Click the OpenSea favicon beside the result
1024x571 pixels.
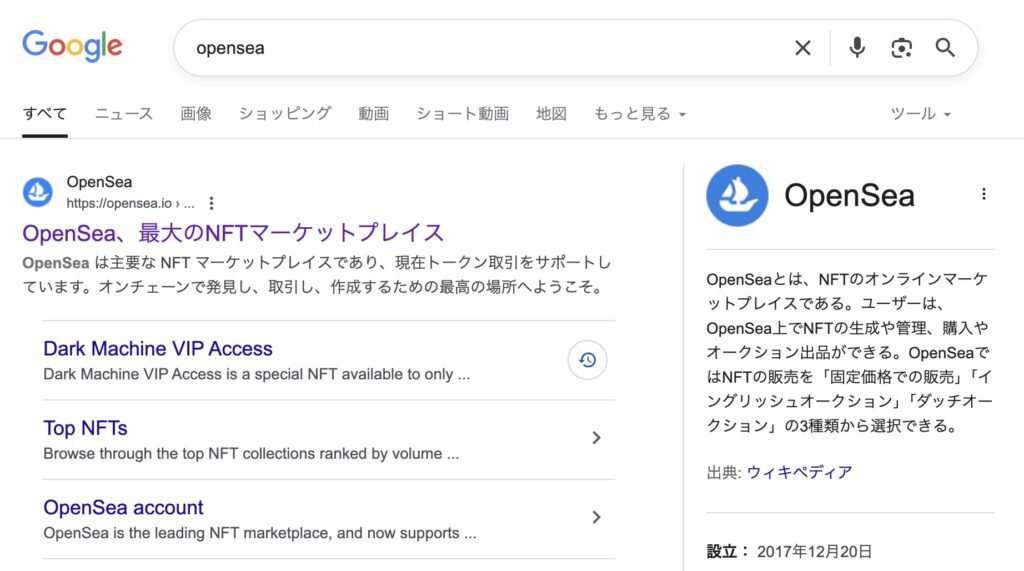click(x=38, y=192)
